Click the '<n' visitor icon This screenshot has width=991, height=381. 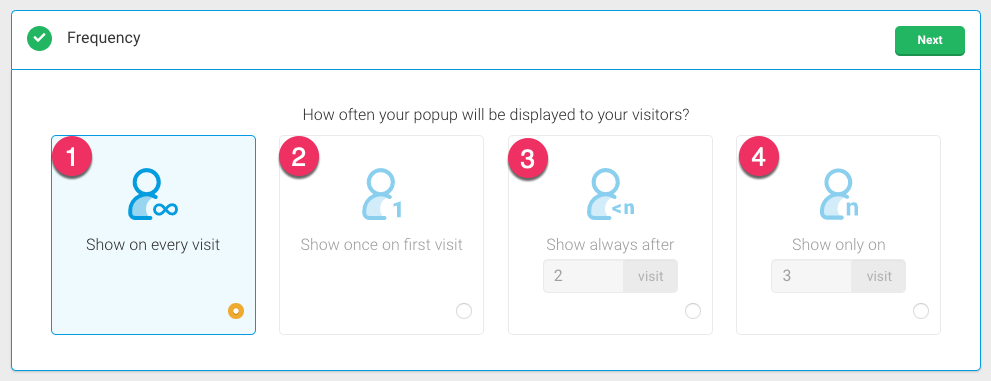click(610, 194)
